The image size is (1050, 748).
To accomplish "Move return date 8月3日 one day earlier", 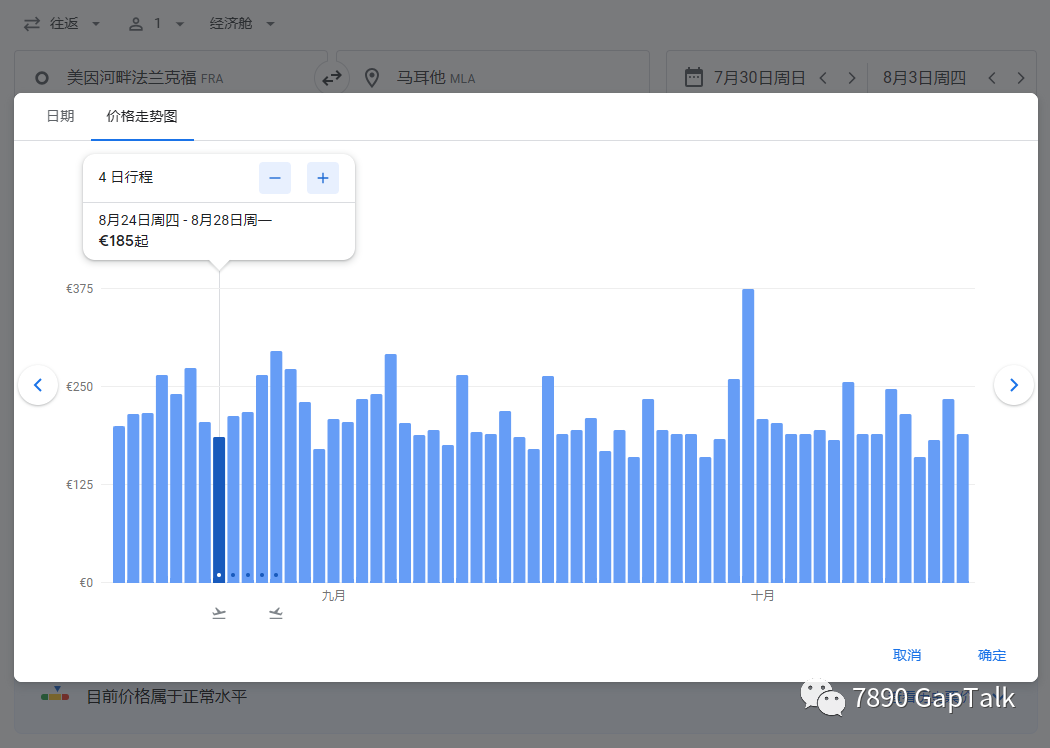I will (x=992, y=78).
